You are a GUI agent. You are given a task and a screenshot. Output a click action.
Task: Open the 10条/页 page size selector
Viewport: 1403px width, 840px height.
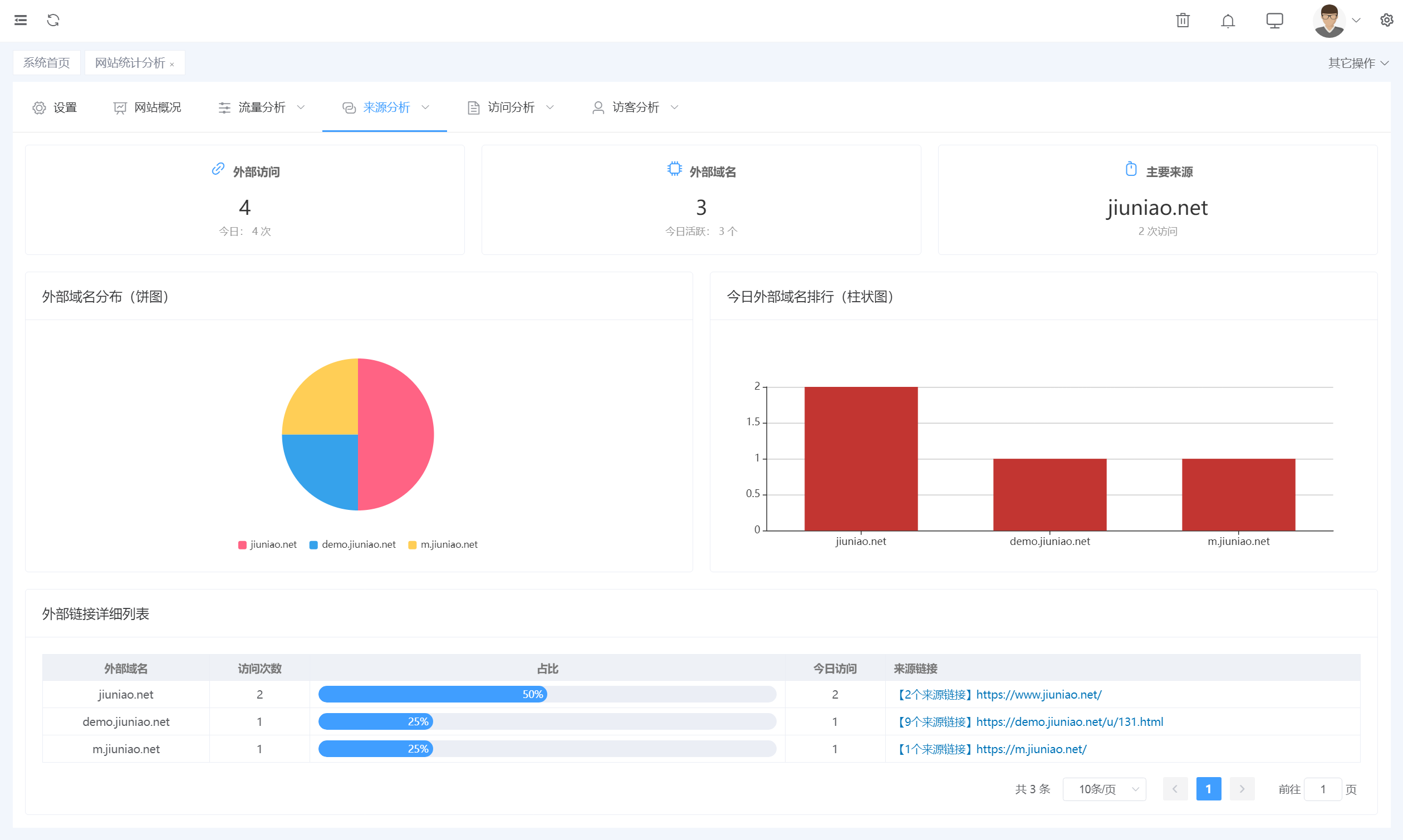1103,789
